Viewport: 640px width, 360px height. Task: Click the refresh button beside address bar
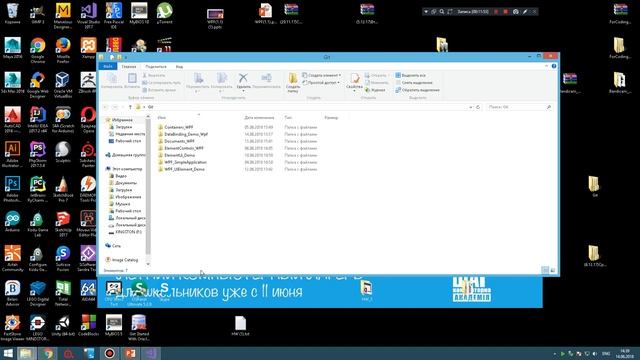[x=478, y=107]
